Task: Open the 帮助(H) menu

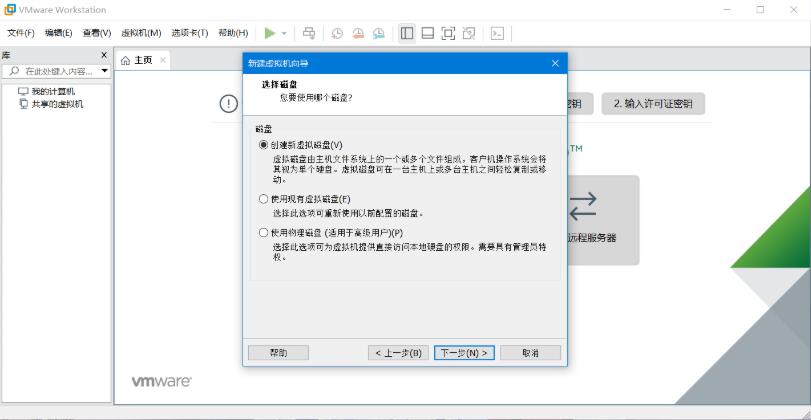Action: (x=233, y=33)
